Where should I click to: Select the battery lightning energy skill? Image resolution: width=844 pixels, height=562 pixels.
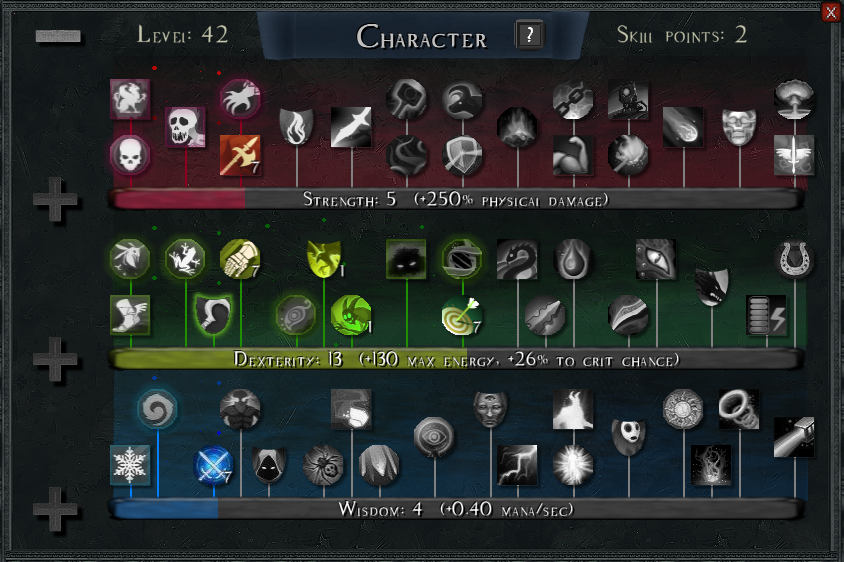(x=766, y=315)
